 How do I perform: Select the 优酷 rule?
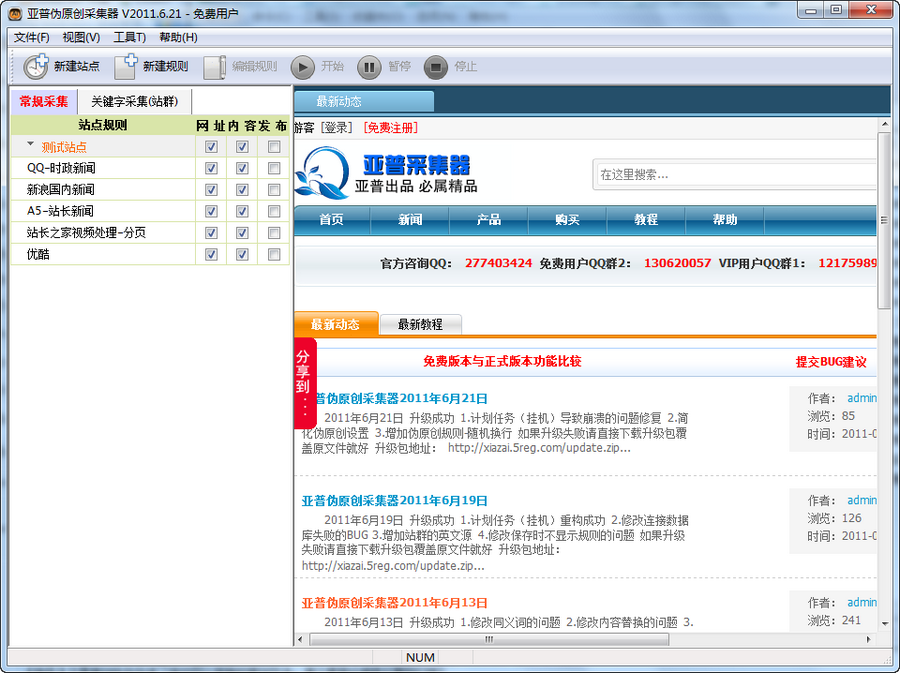(x=38, y=254)
